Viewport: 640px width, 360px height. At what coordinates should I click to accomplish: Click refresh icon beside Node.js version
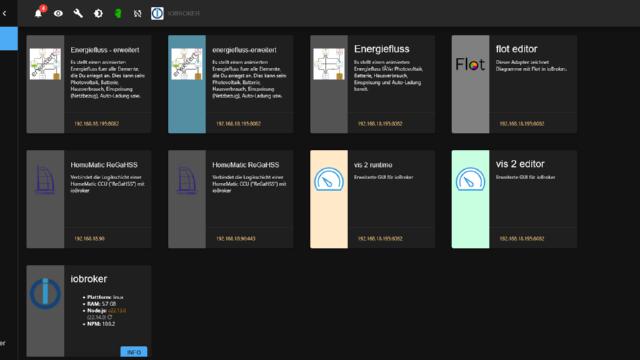[x=110, y=317]
